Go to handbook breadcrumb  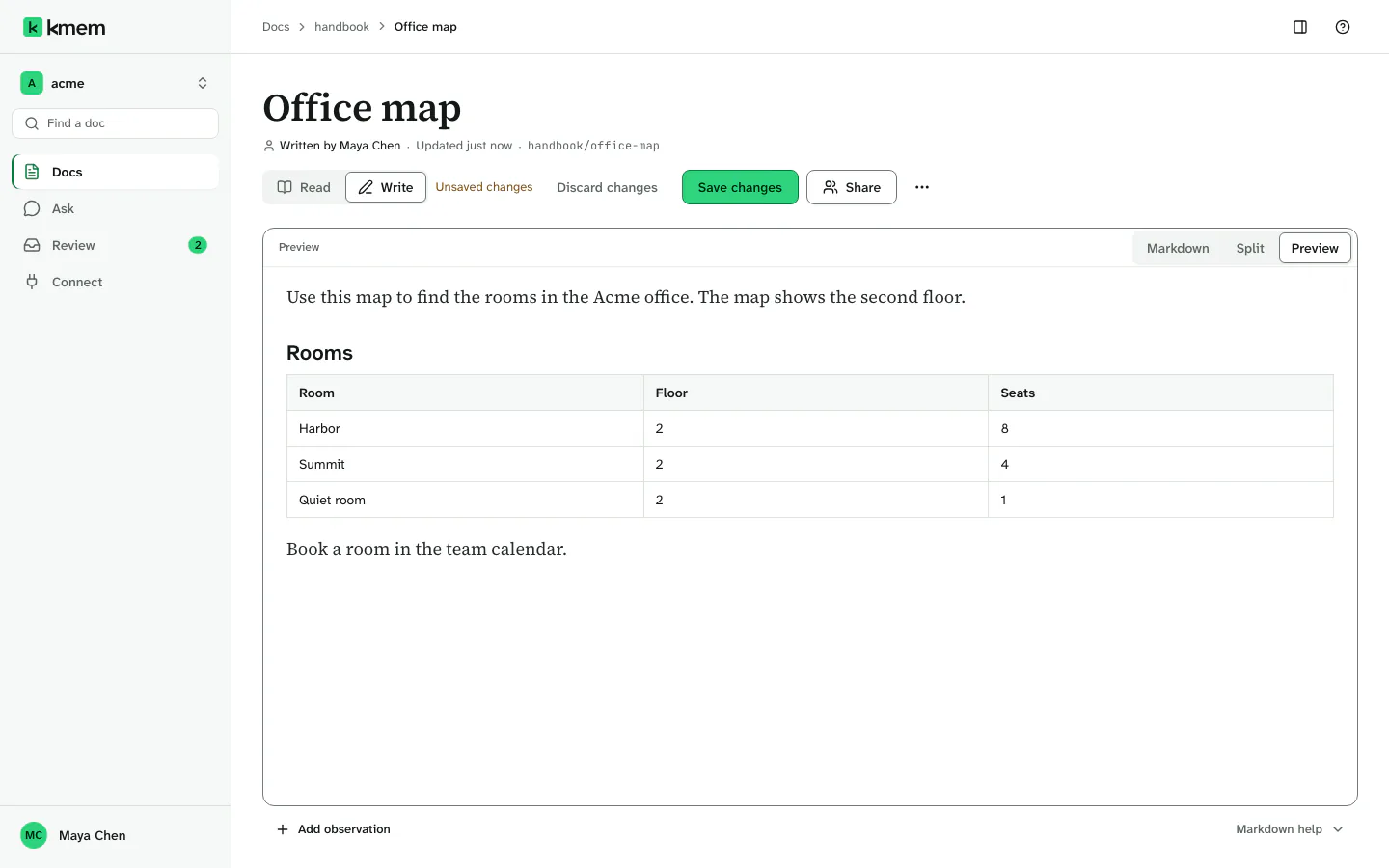coord(341,27)
